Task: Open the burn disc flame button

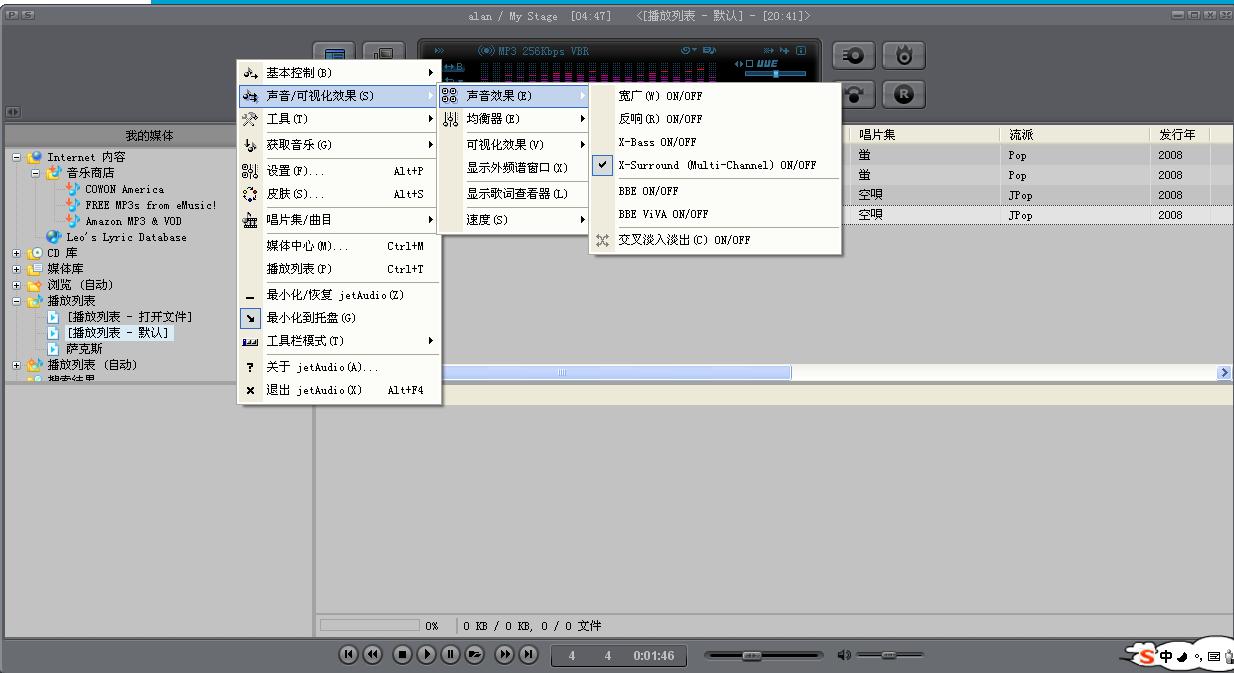Action: (904, 56)
